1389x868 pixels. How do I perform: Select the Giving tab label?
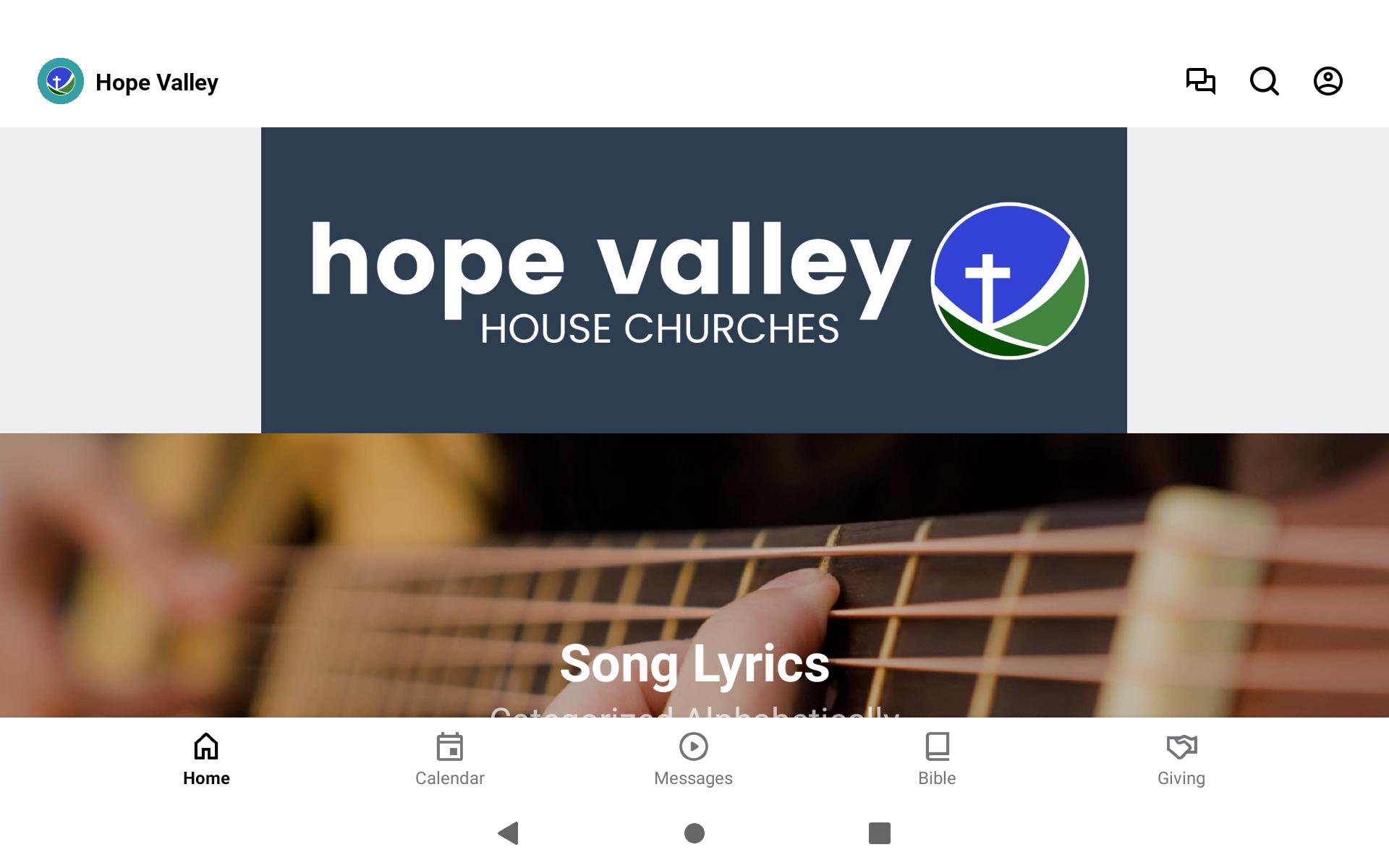tap(1181, 778)
